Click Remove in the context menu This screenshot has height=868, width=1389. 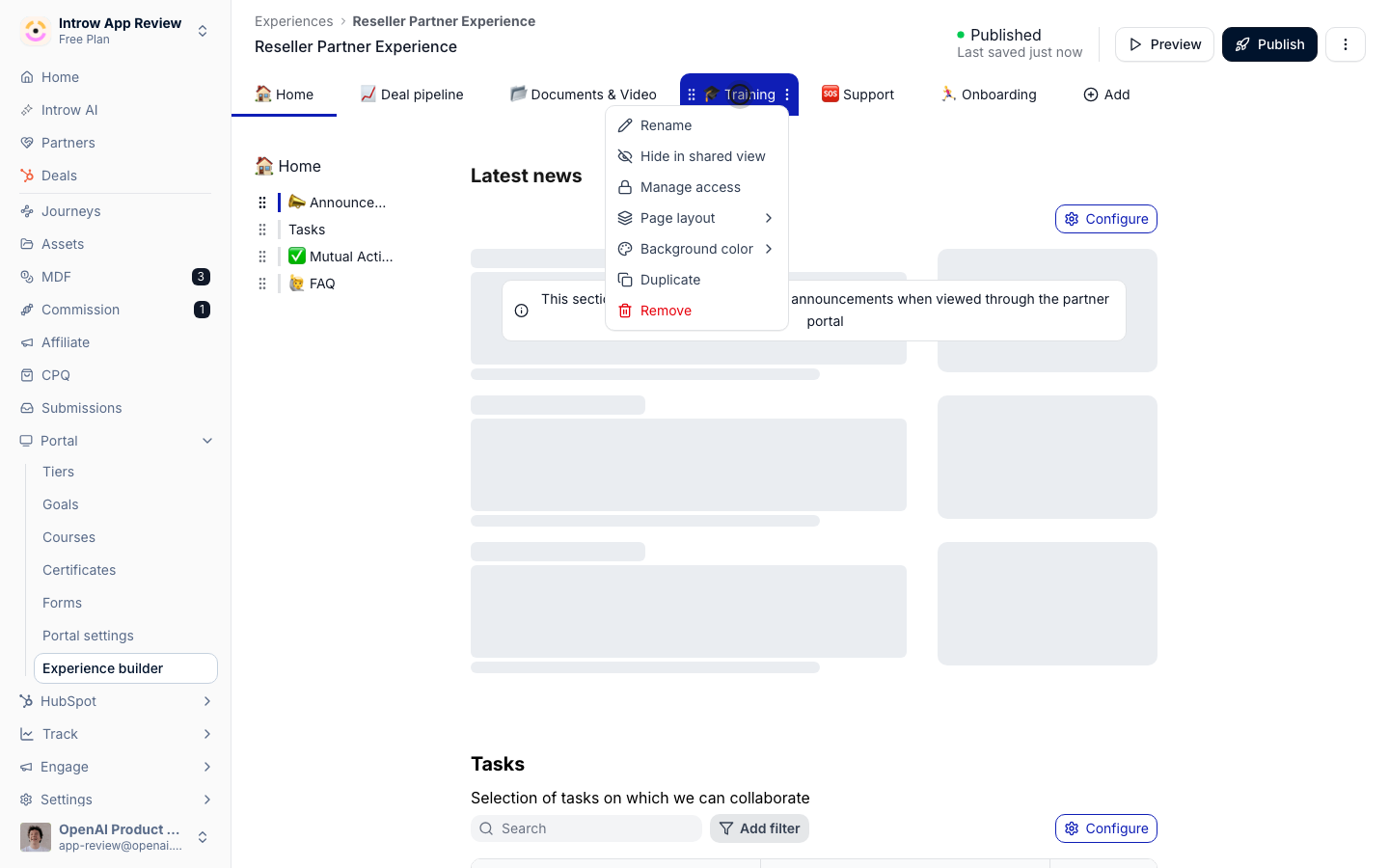(x=696, y=311)
